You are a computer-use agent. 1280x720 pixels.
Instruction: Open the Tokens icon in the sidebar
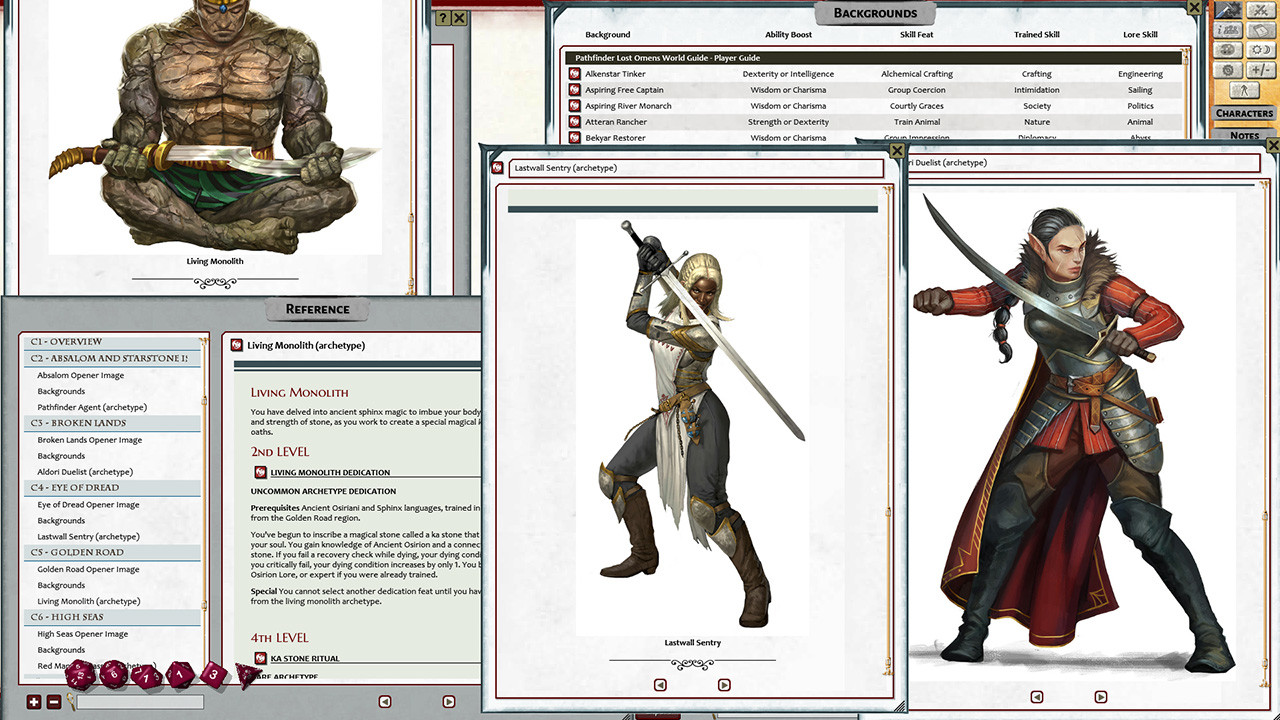pyautogui.click(x=1227, y=49)
